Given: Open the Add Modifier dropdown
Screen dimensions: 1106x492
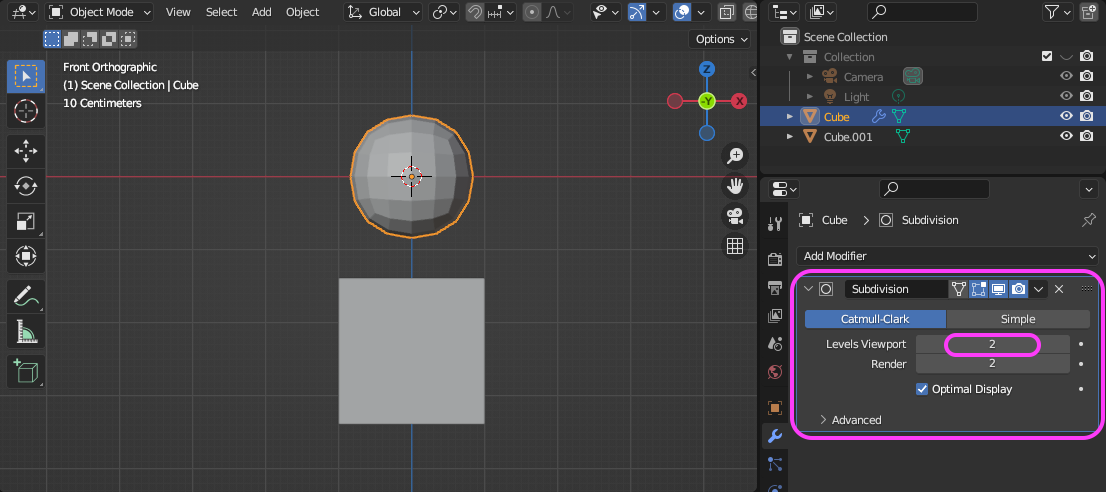Looking at the screenshot, I should tap(947, 256).
